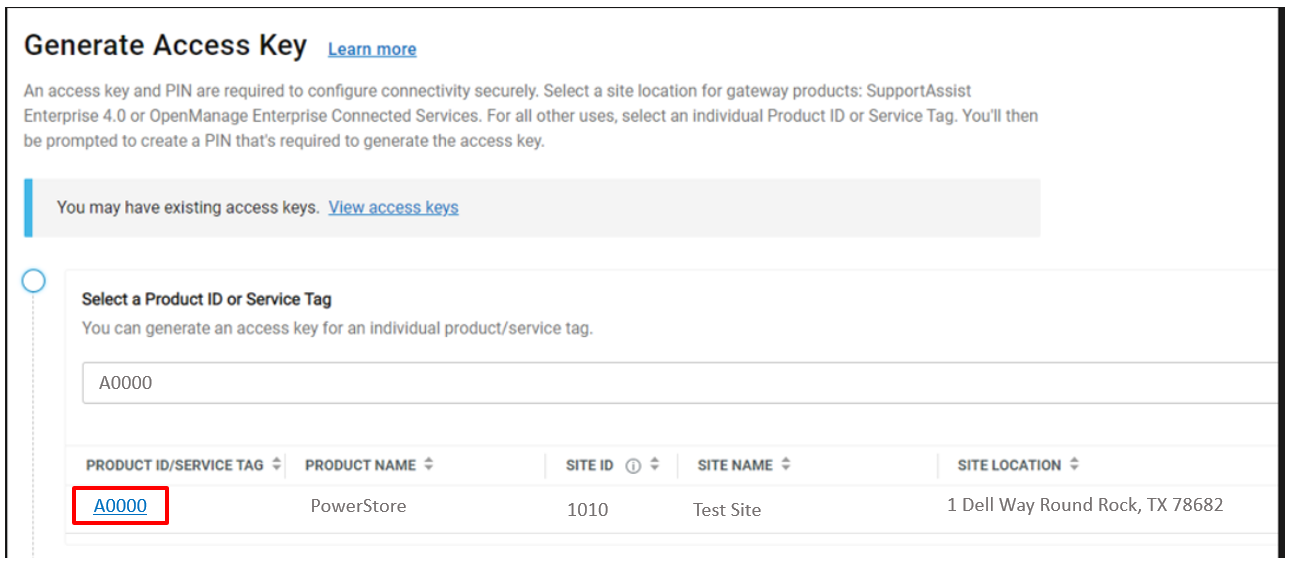Click the PRODUCT ID/SERVICE TAG column header text
Viewport: 1292px width, 566px height.
(175, 465)
